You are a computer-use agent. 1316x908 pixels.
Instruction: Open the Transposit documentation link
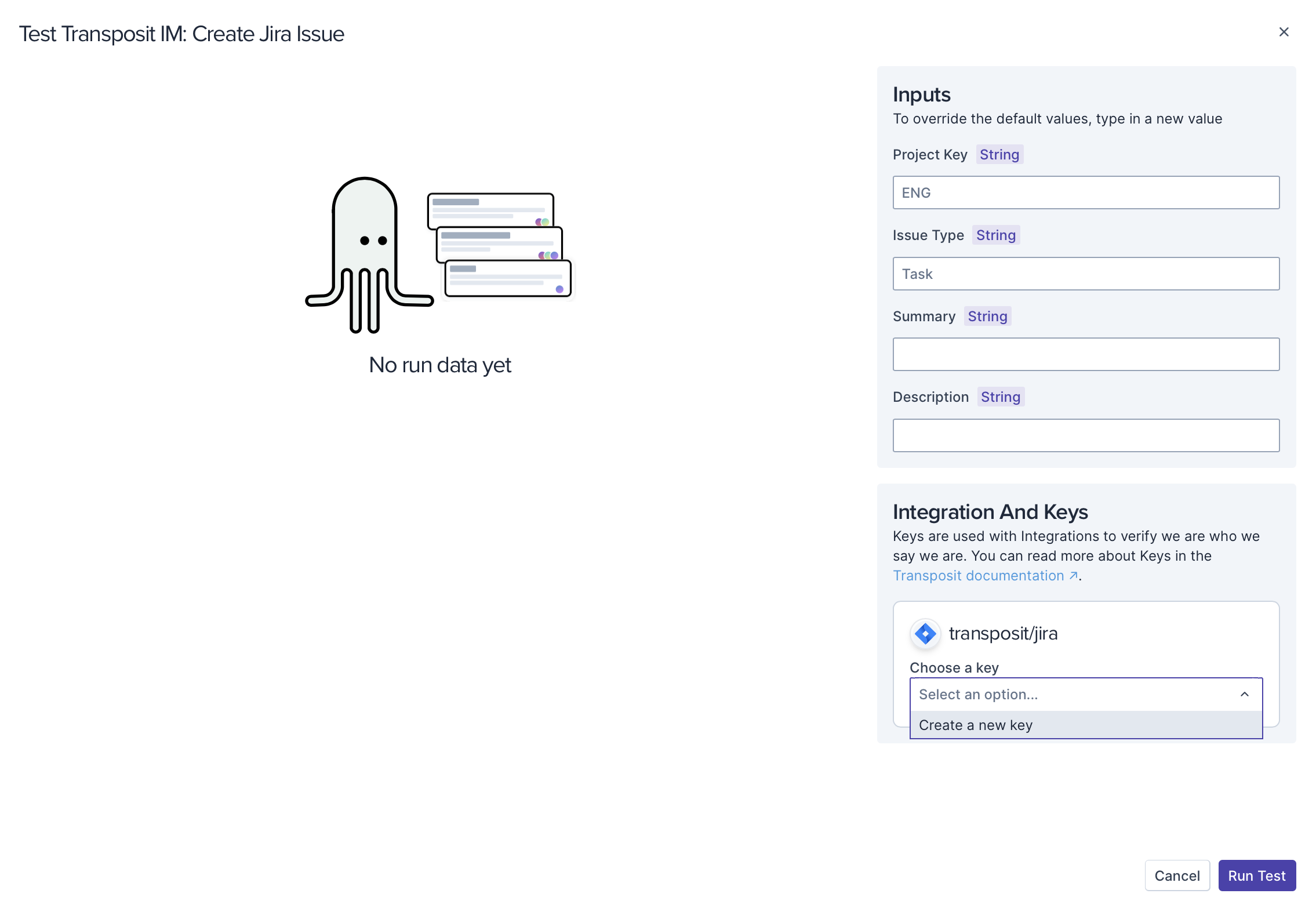[x=978, y=575]
